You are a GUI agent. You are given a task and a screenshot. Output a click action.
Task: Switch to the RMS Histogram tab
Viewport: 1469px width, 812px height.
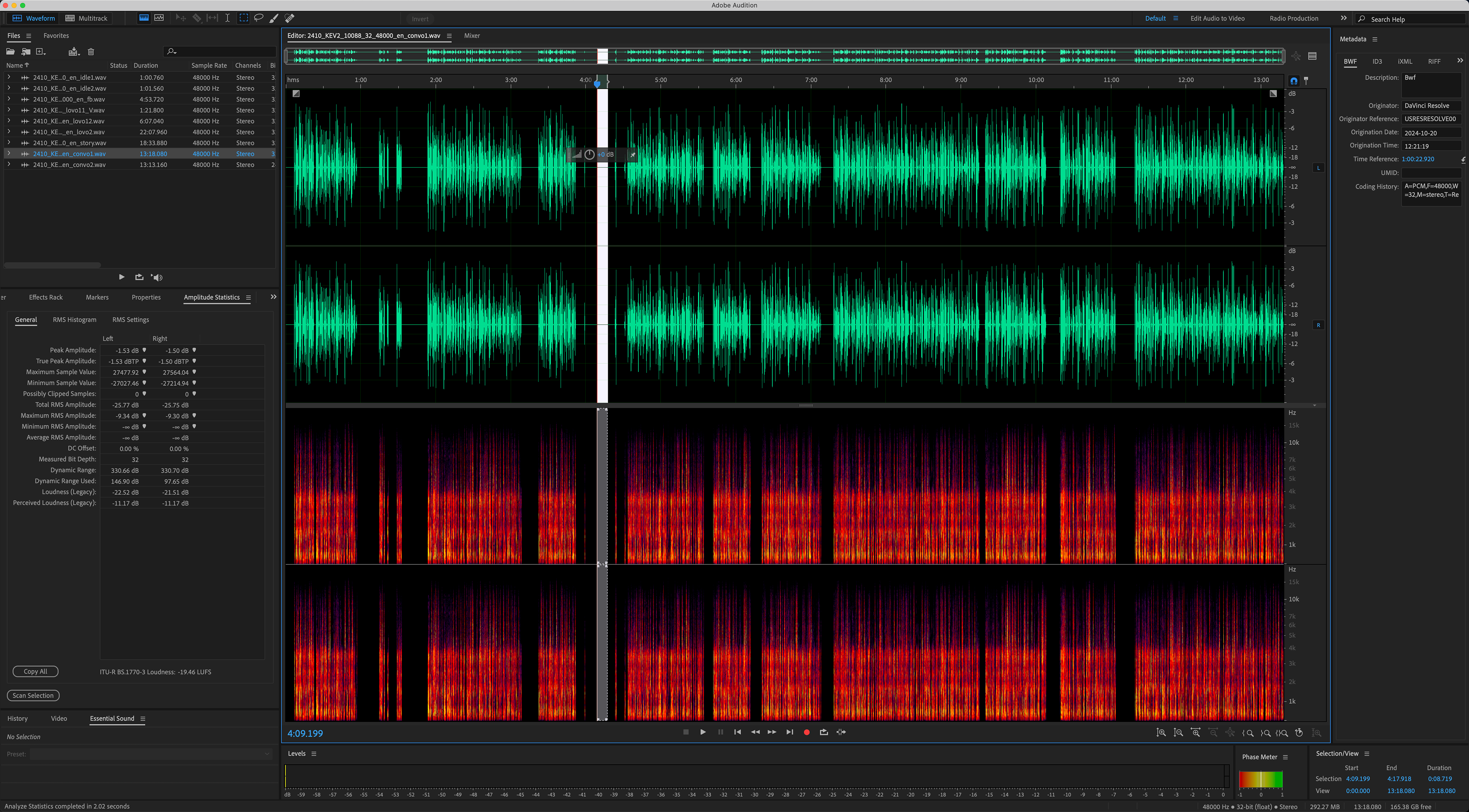coord(74,320)
